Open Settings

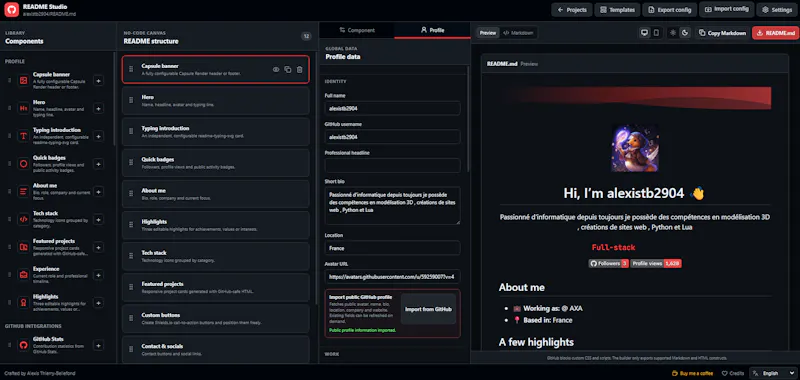click(x=777, y=10)
